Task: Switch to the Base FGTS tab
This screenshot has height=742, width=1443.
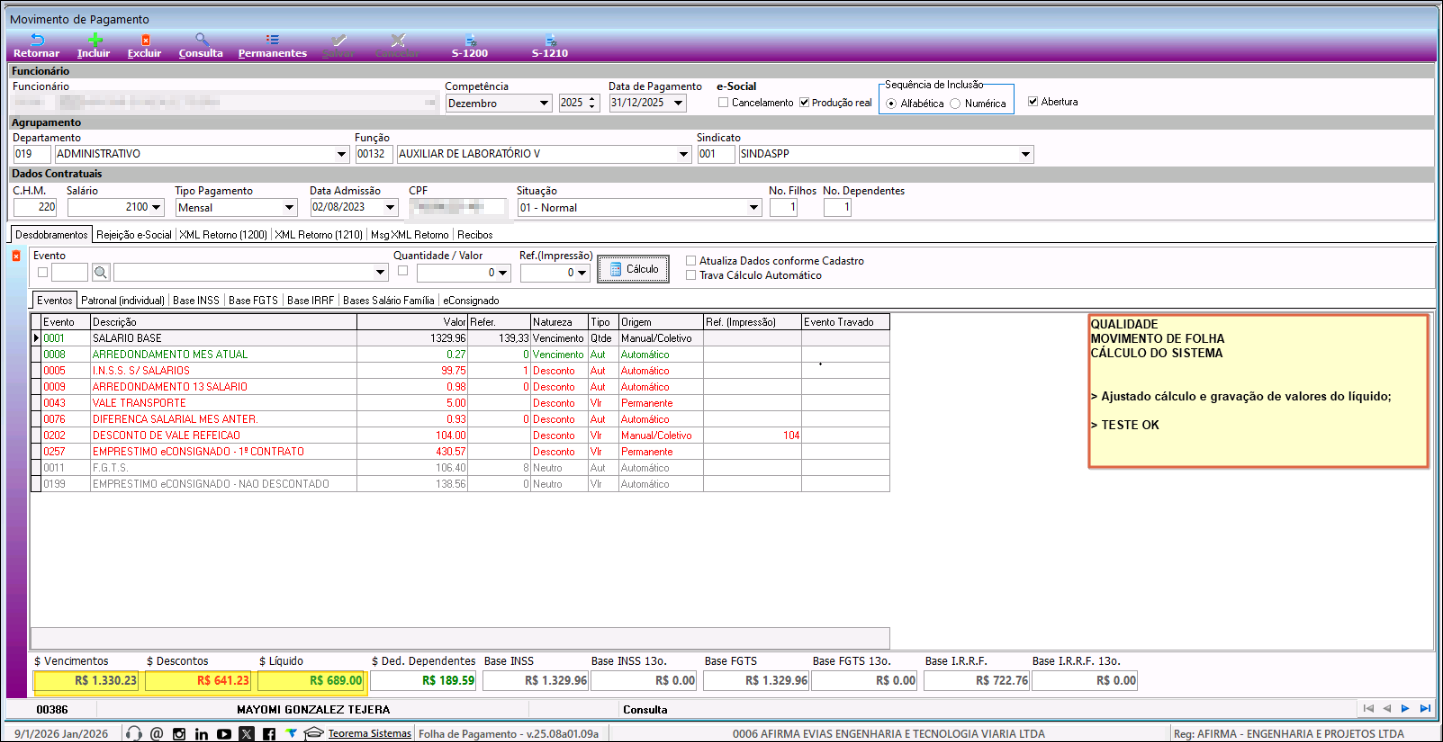Action: (254, 300)
